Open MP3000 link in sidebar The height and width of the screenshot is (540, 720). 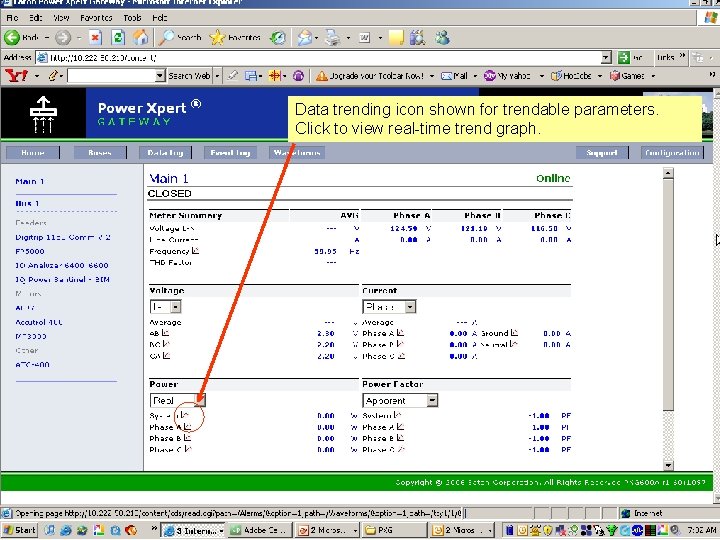[x=31, y=336]
